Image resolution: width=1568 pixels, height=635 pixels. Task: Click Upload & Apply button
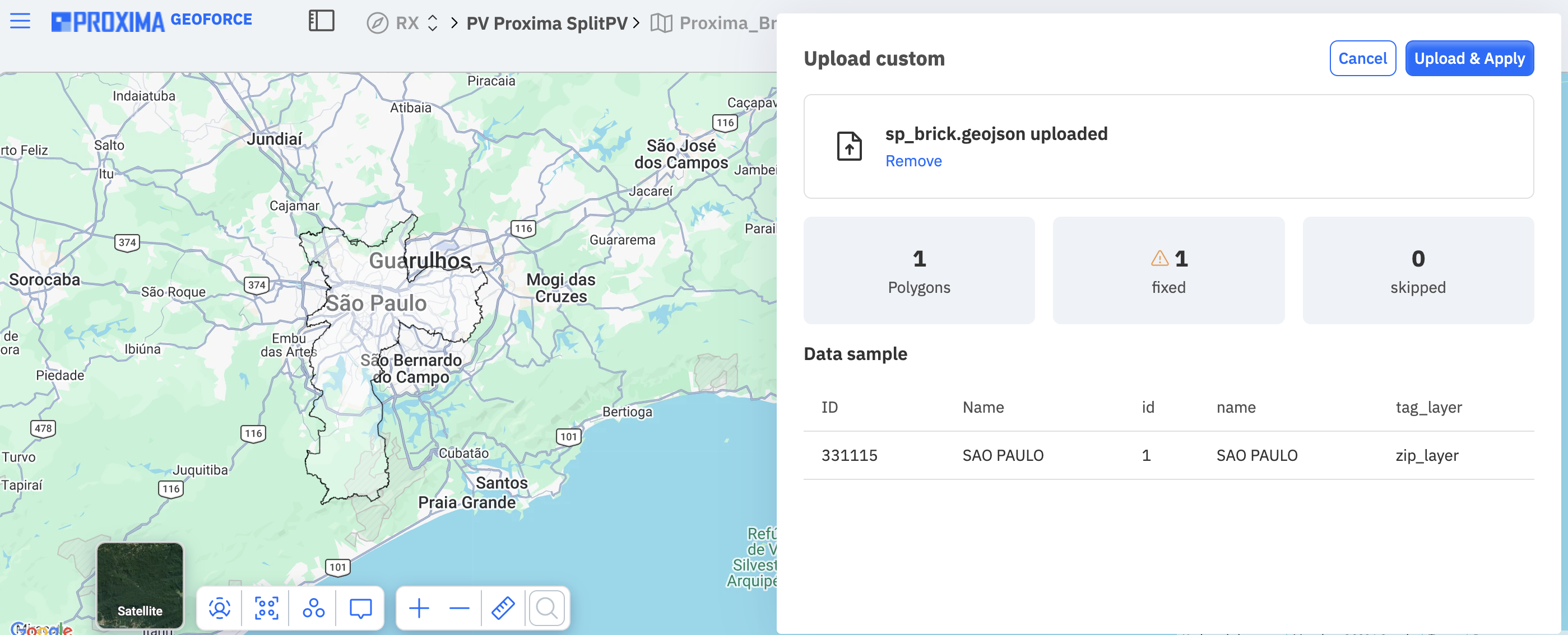(1469, 58)
